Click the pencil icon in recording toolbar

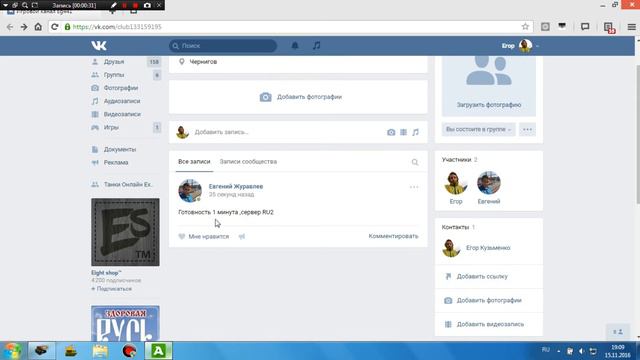pos(114,5)
